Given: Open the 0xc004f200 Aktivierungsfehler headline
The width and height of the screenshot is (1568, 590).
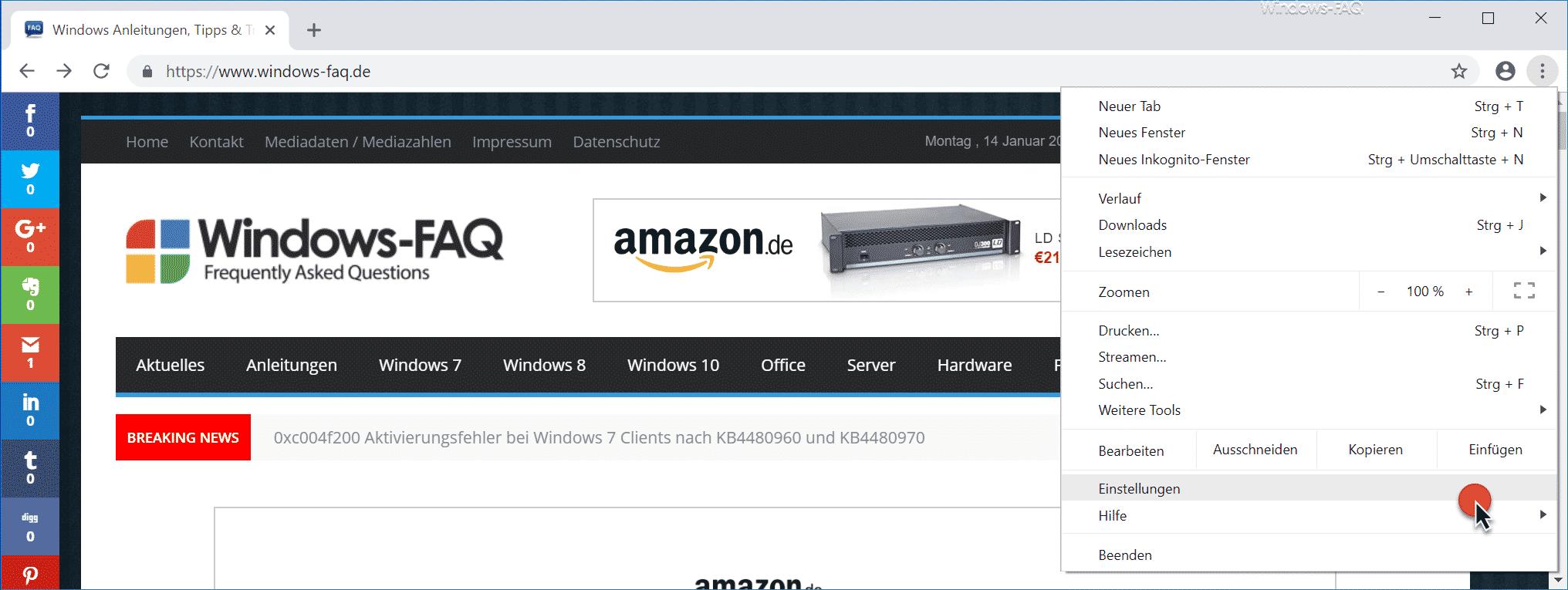Looking at the screenshot, I should (x=599, y=437).
